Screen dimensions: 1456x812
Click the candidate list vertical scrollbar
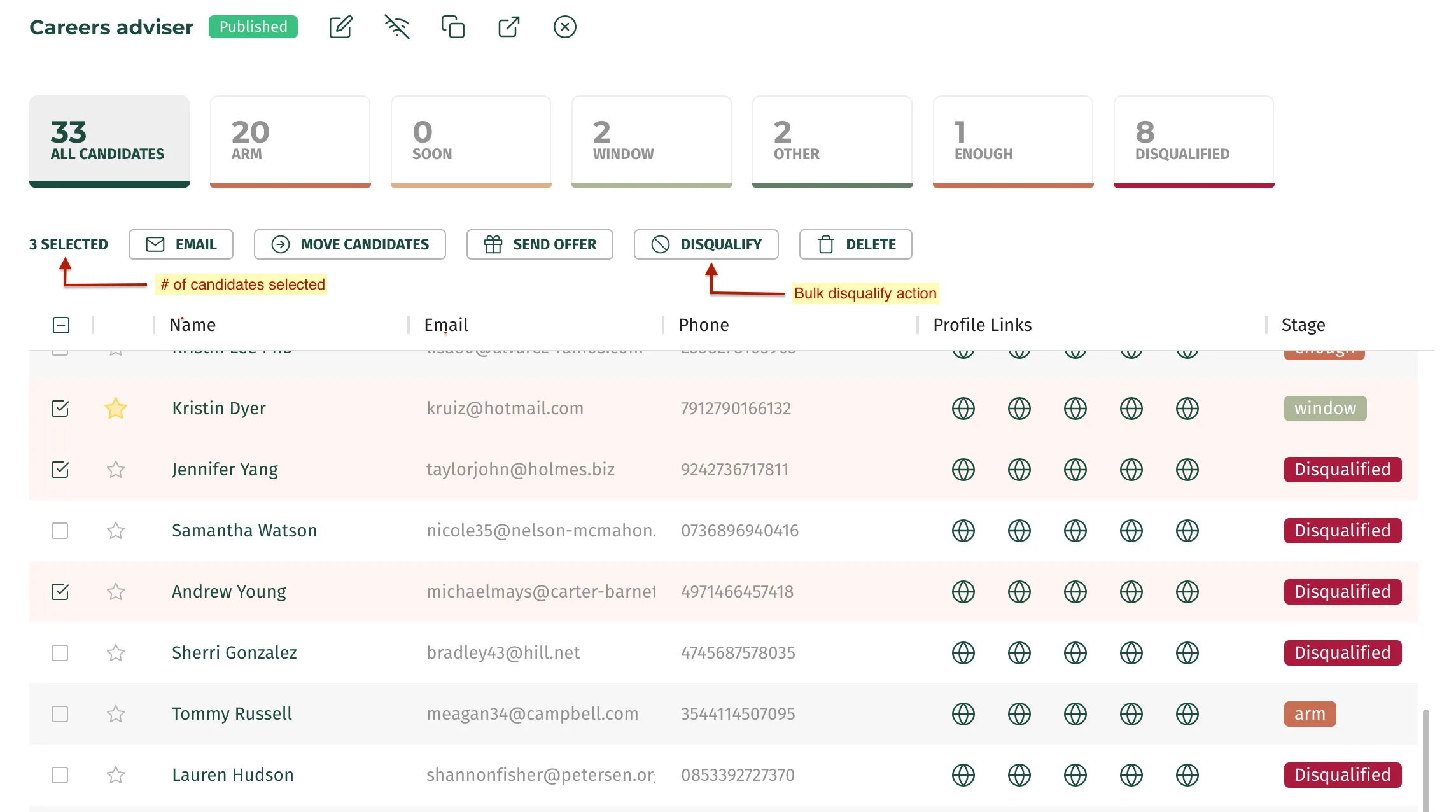point(1426,760)
